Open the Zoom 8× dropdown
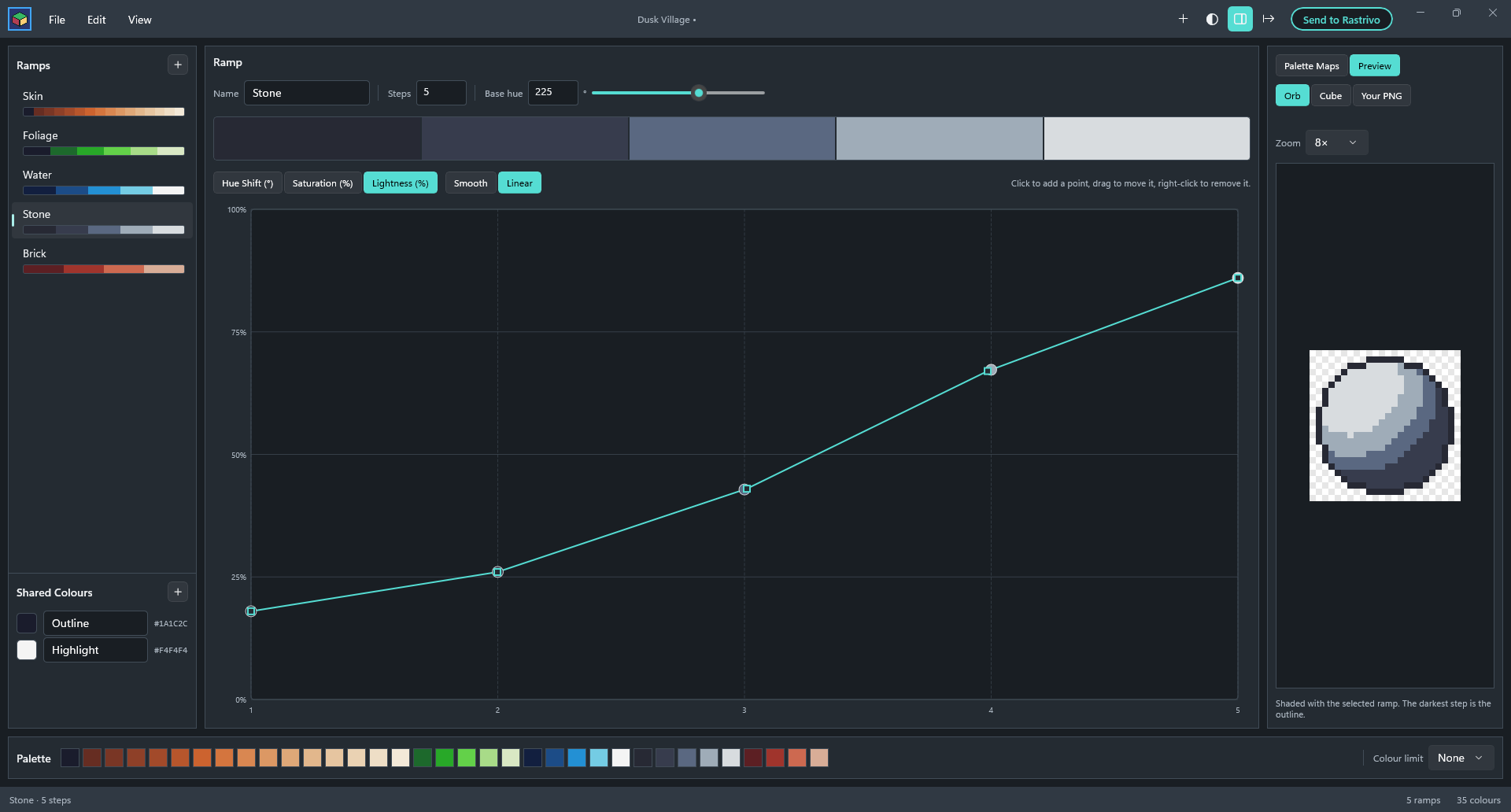This screenshot has width=1511, height=812. click(x=1336, y=142)
